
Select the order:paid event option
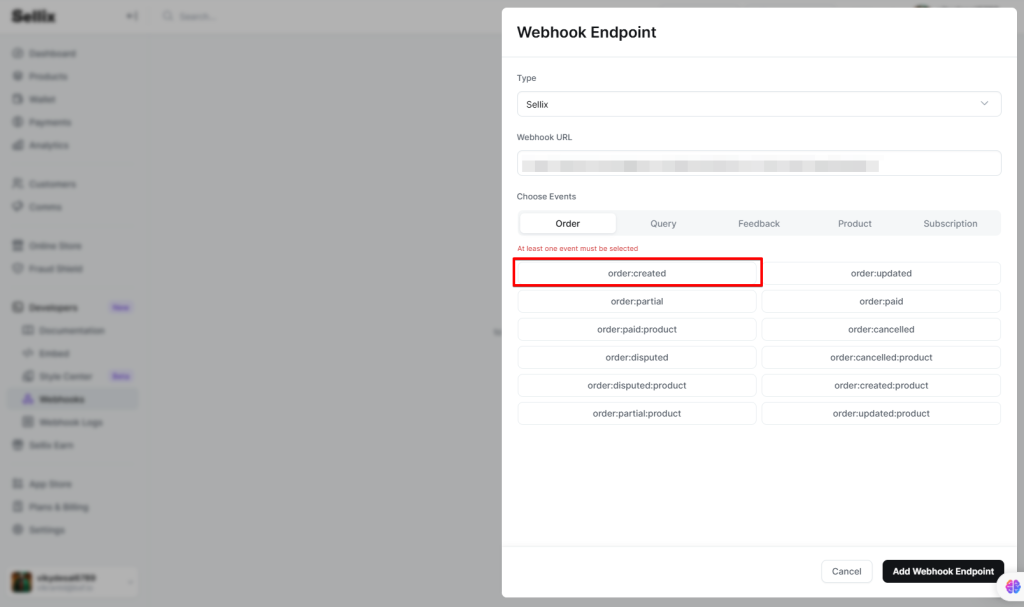pyautogui.click(x=881, y=301)
